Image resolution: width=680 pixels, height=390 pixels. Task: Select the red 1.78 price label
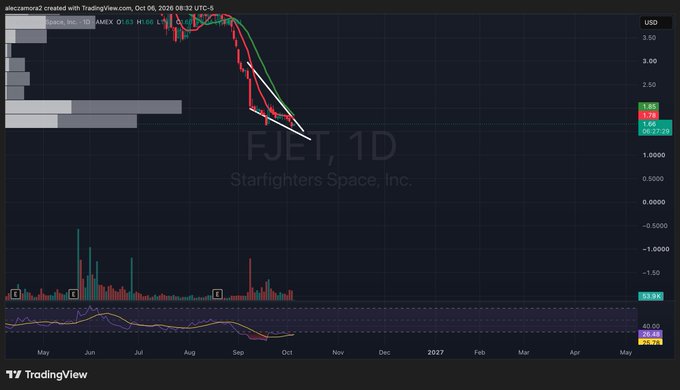(x=649, y=115)
